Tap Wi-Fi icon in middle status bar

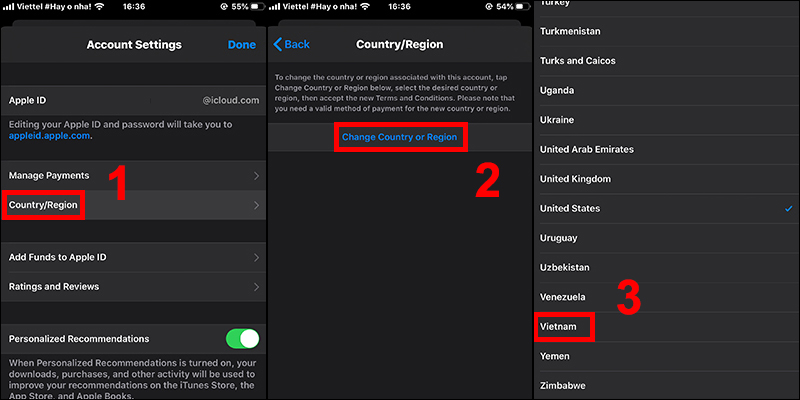(x=365, y=7)
